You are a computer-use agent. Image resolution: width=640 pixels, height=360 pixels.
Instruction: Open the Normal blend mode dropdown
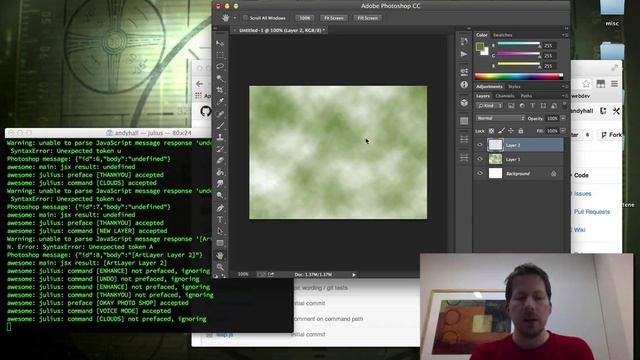[500, 118]
